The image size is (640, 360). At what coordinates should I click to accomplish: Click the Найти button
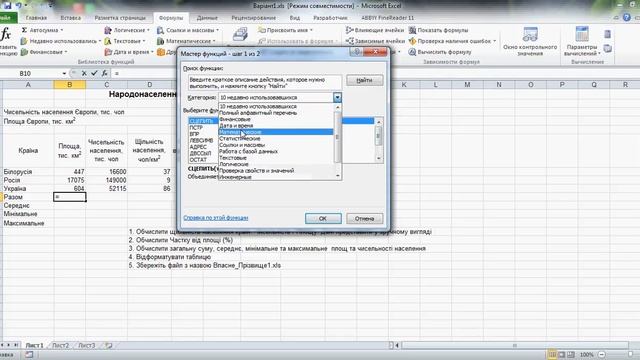[364, 80]
